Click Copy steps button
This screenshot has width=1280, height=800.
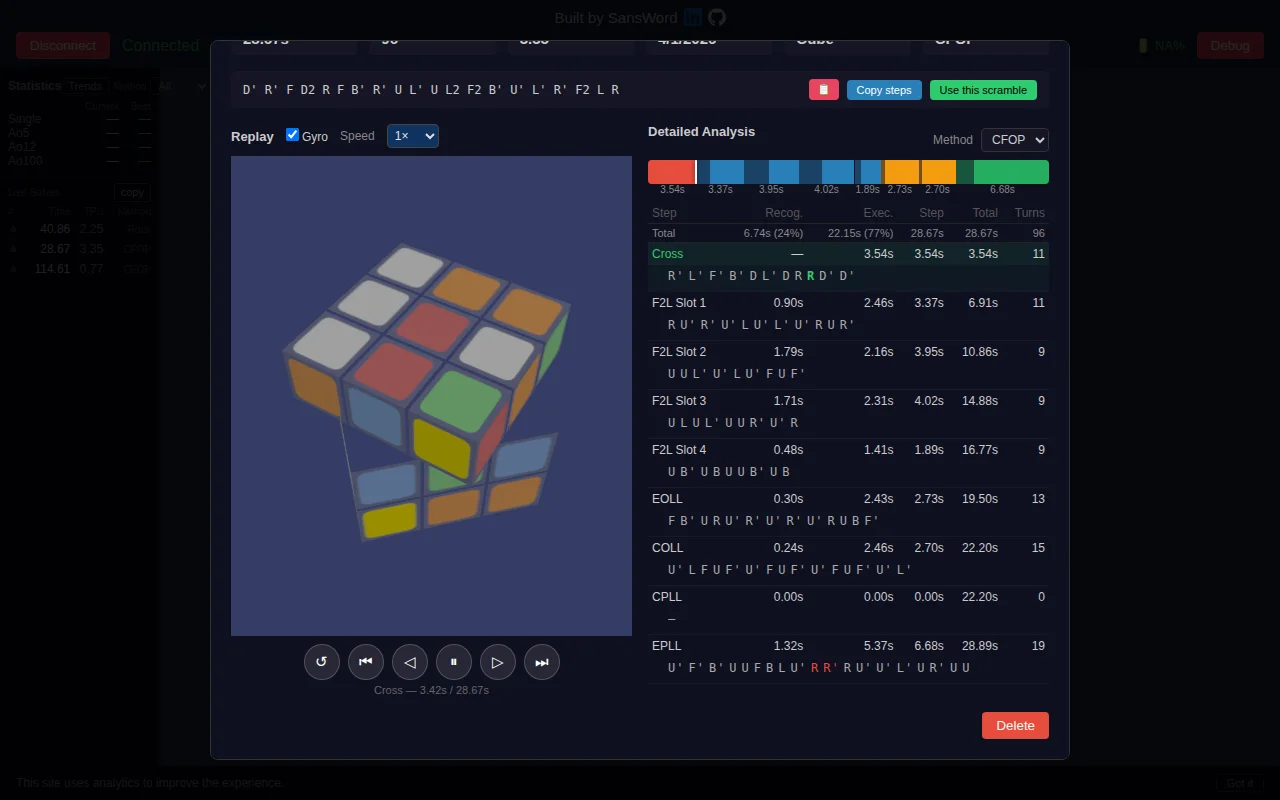click(x=884, y=90)
